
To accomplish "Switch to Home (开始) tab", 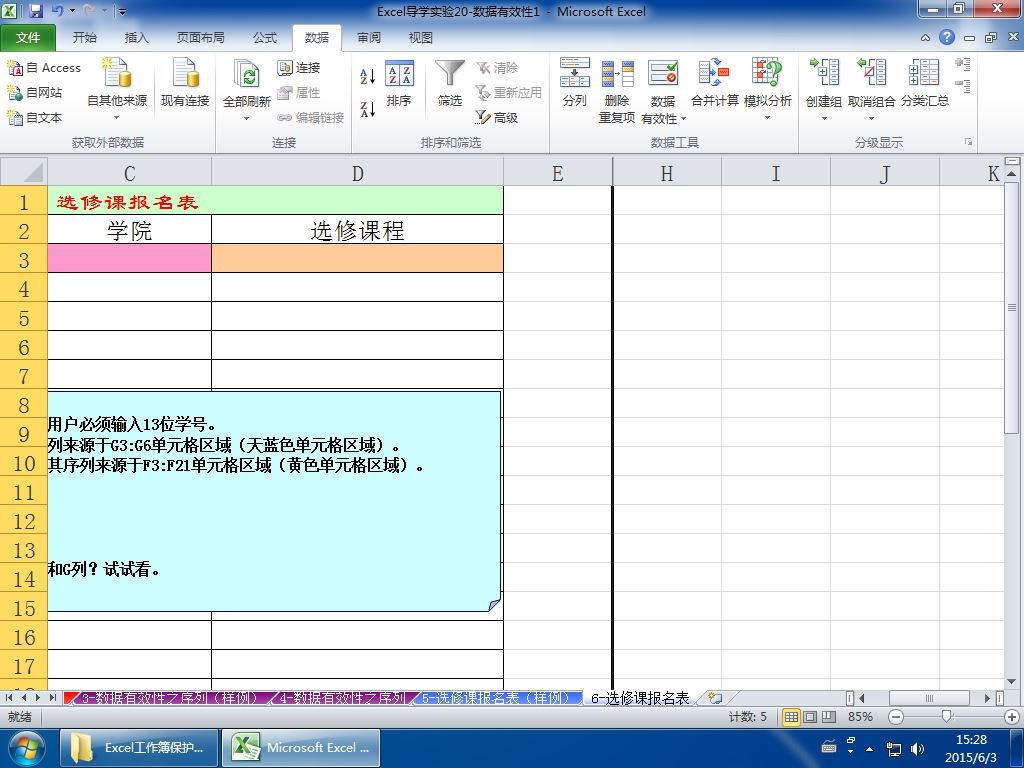I will coord(84,38).
